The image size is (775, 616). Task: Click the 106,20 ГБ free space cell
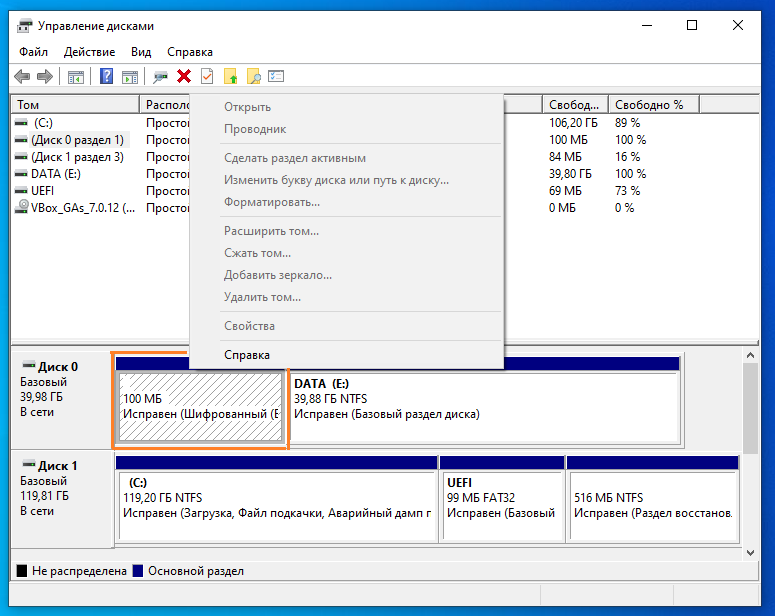(x=573, y=123)
